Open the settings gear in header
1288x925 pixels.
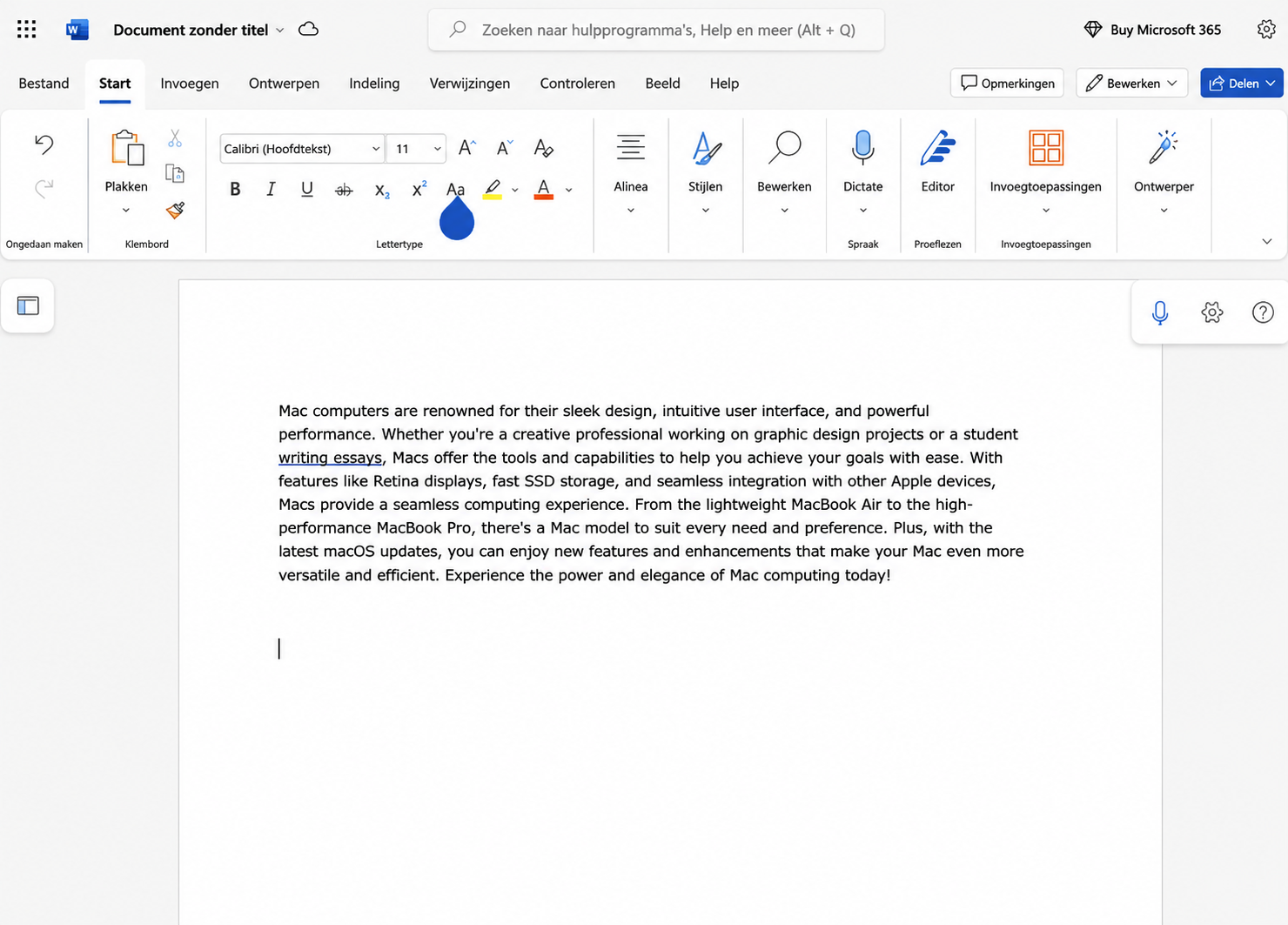click(x=1266, y=30)
